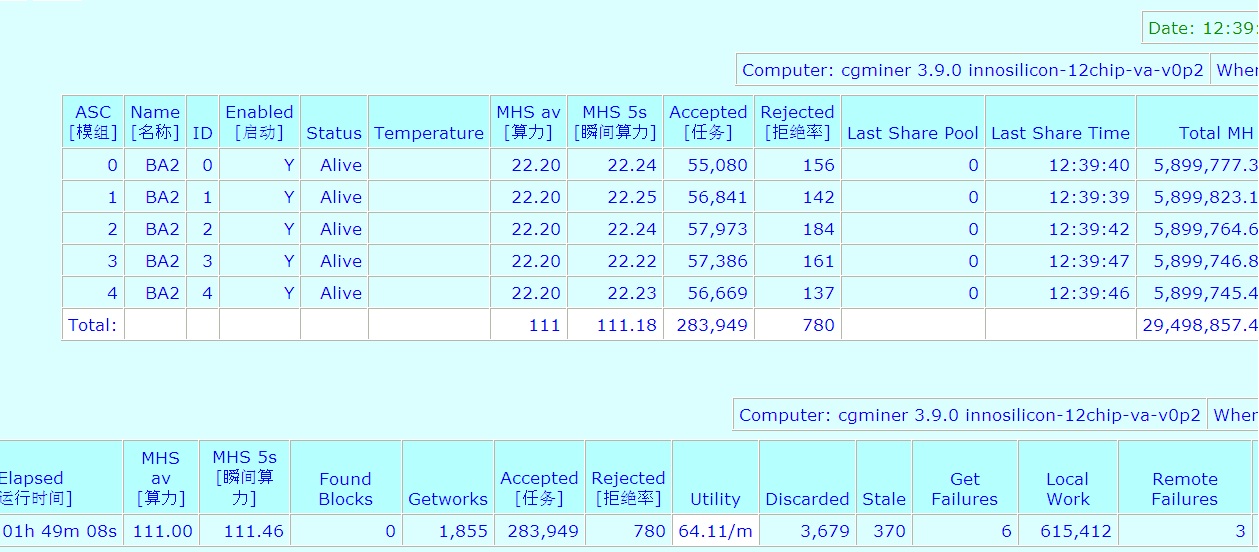The width and height of the screenshot is (1259, 552).
Task: Click the total MHS 5s value 111.18
Action: pos(626,325)
